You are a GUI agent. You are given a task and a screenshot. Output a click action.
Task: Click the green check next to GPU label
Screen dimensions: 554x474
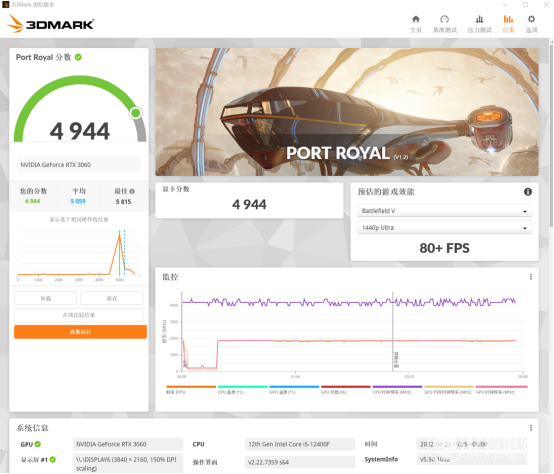[37, 444]
